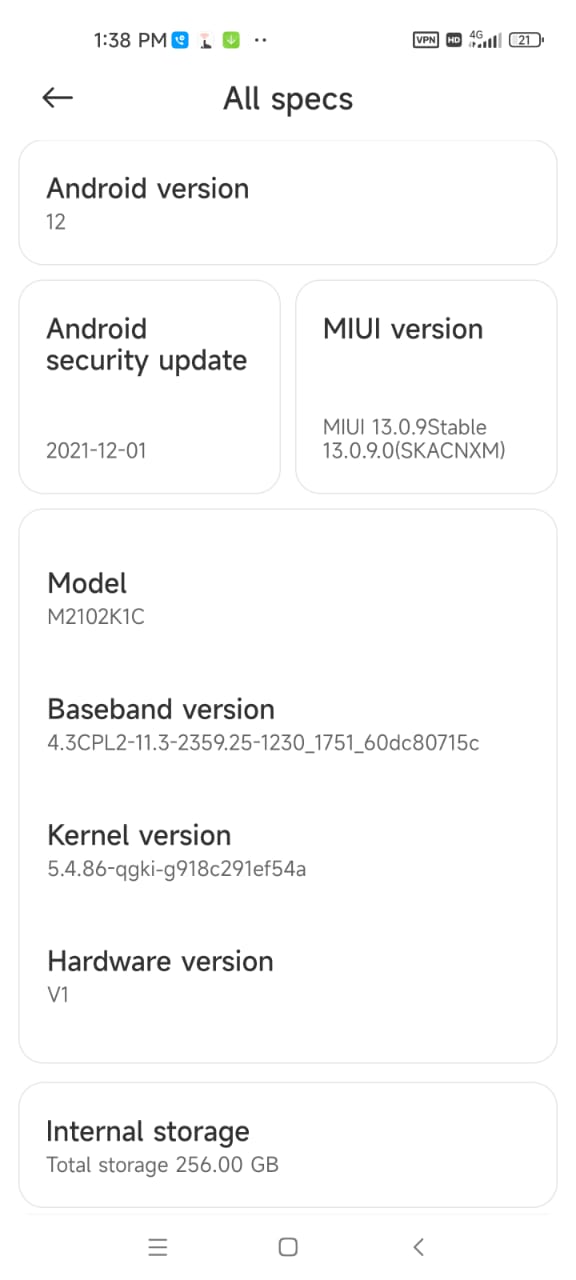
Task: Tap the system back chevron navigation icon
Action: (x=419, y=1246)
